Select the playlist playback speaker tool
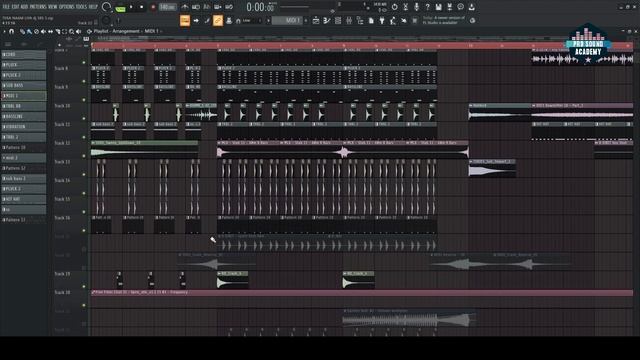The image size is (640, 360). (78, 31)
